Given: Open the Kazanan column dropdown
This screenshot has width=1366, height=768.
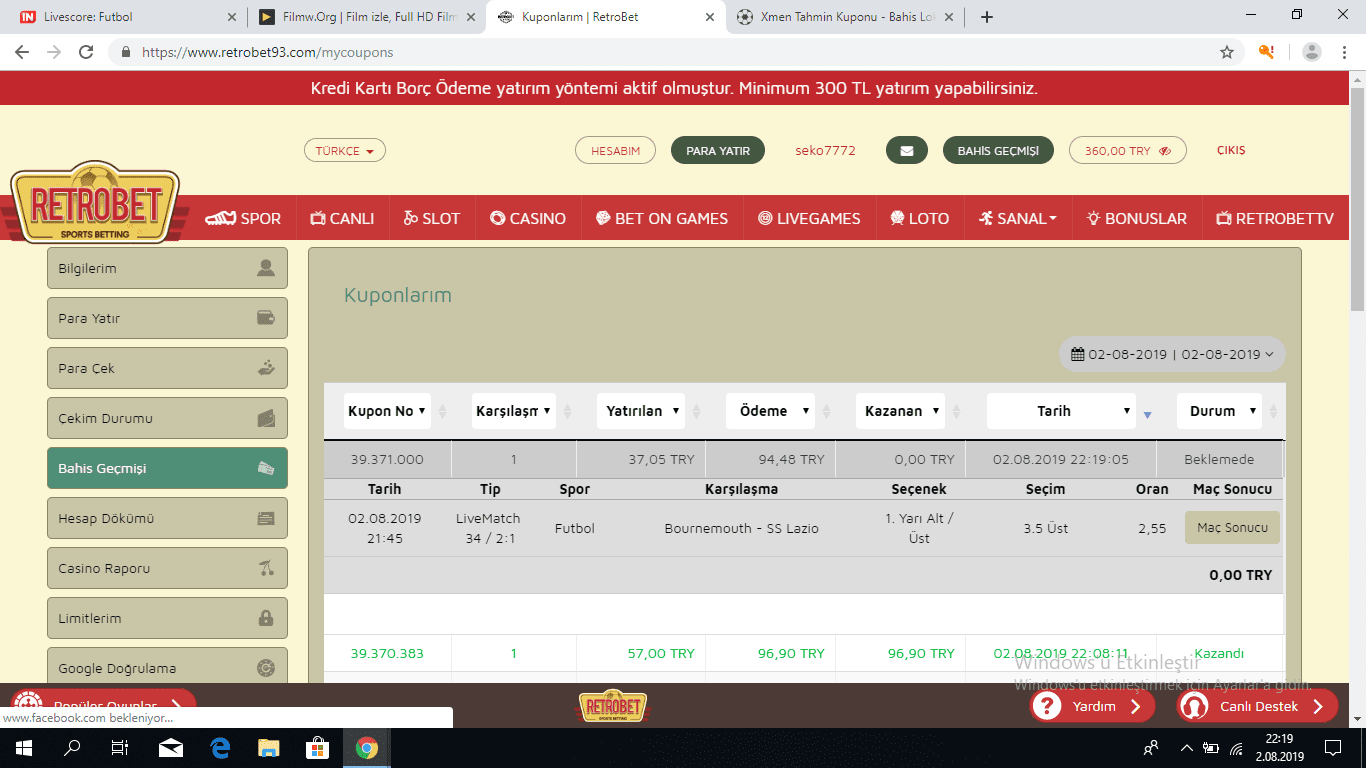Looking at the screenshot, I should click(900, 411).
